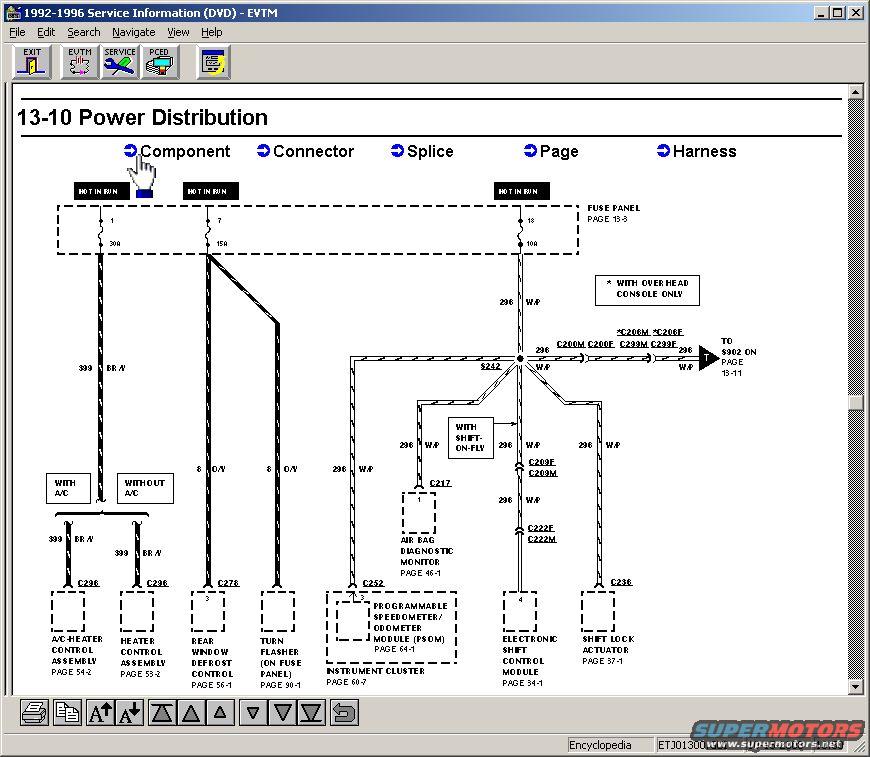Jump to top of document icon

(x=163, y=712)
